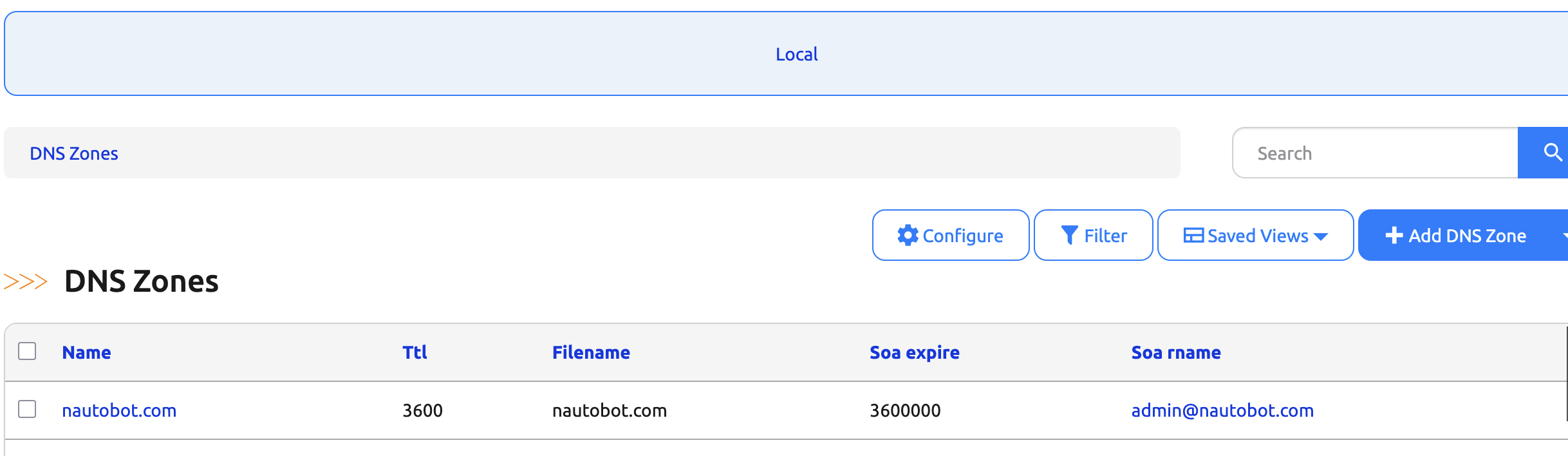Toggle the select-all checkbox in table header
The height and width of the screenshot is (456, 1568).
pos(27,351)
